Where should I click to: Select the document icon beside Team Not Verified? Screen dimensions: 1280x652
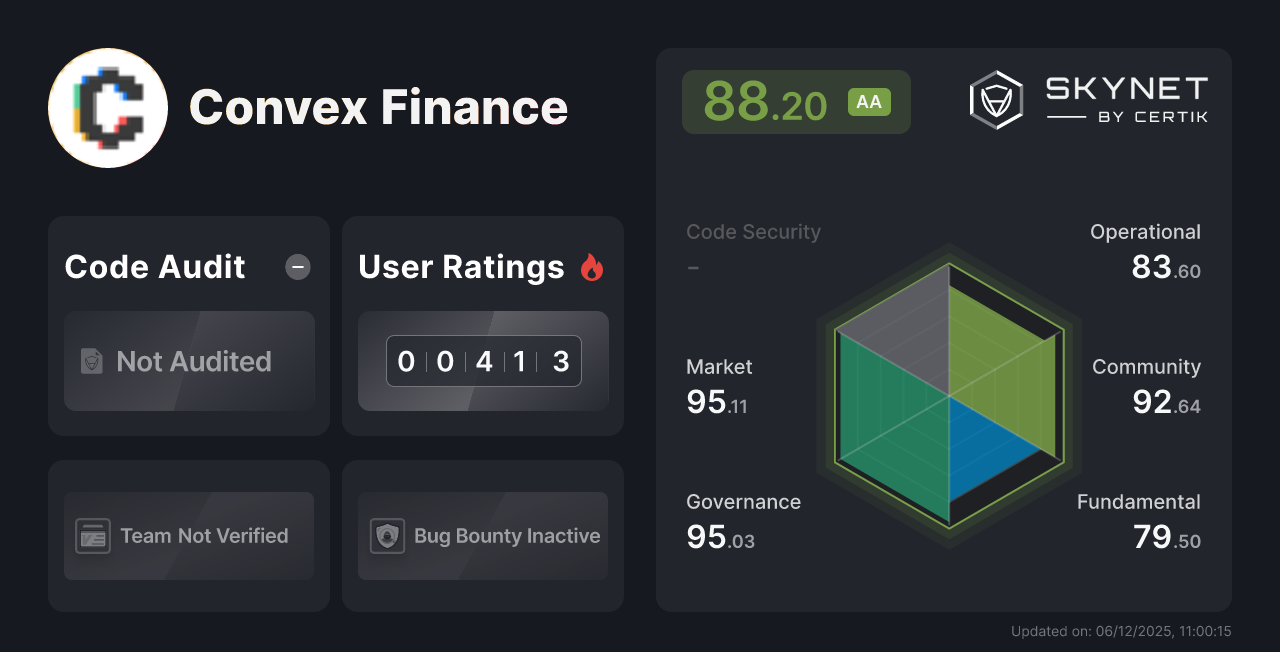(x=92, y=536)
